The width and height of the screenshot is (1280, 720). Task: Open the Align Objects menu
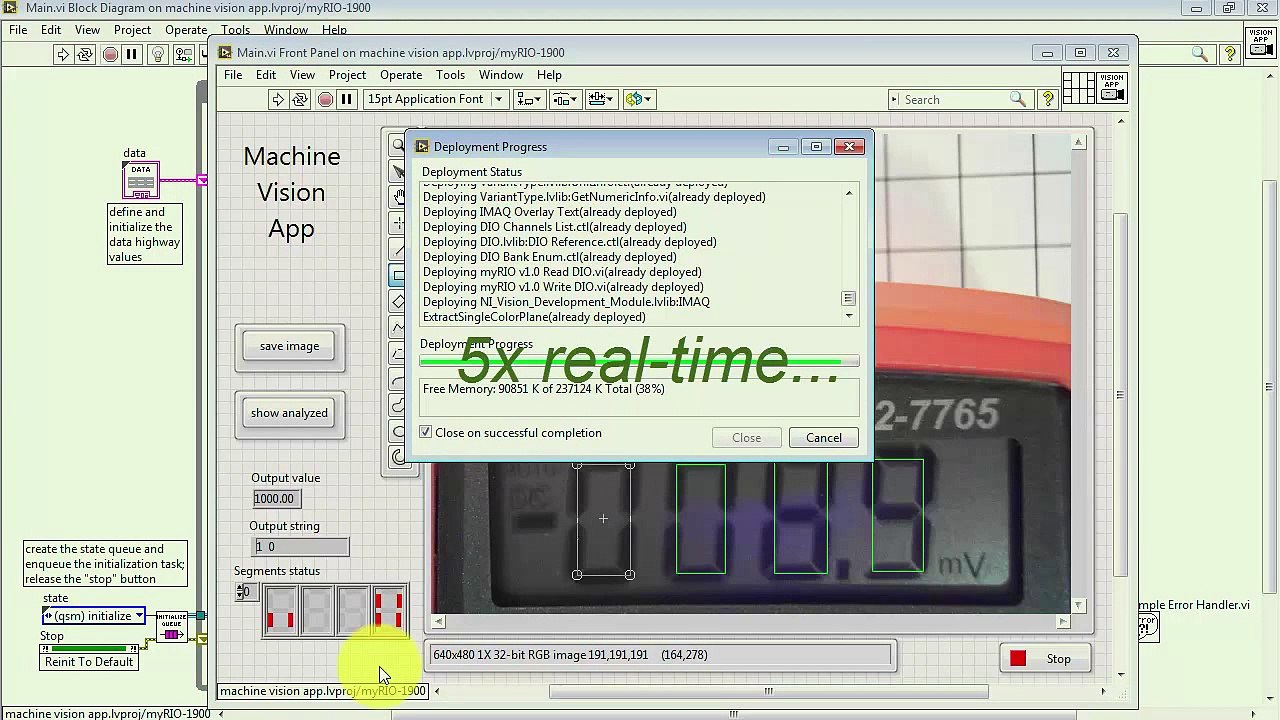pos(528,99)
